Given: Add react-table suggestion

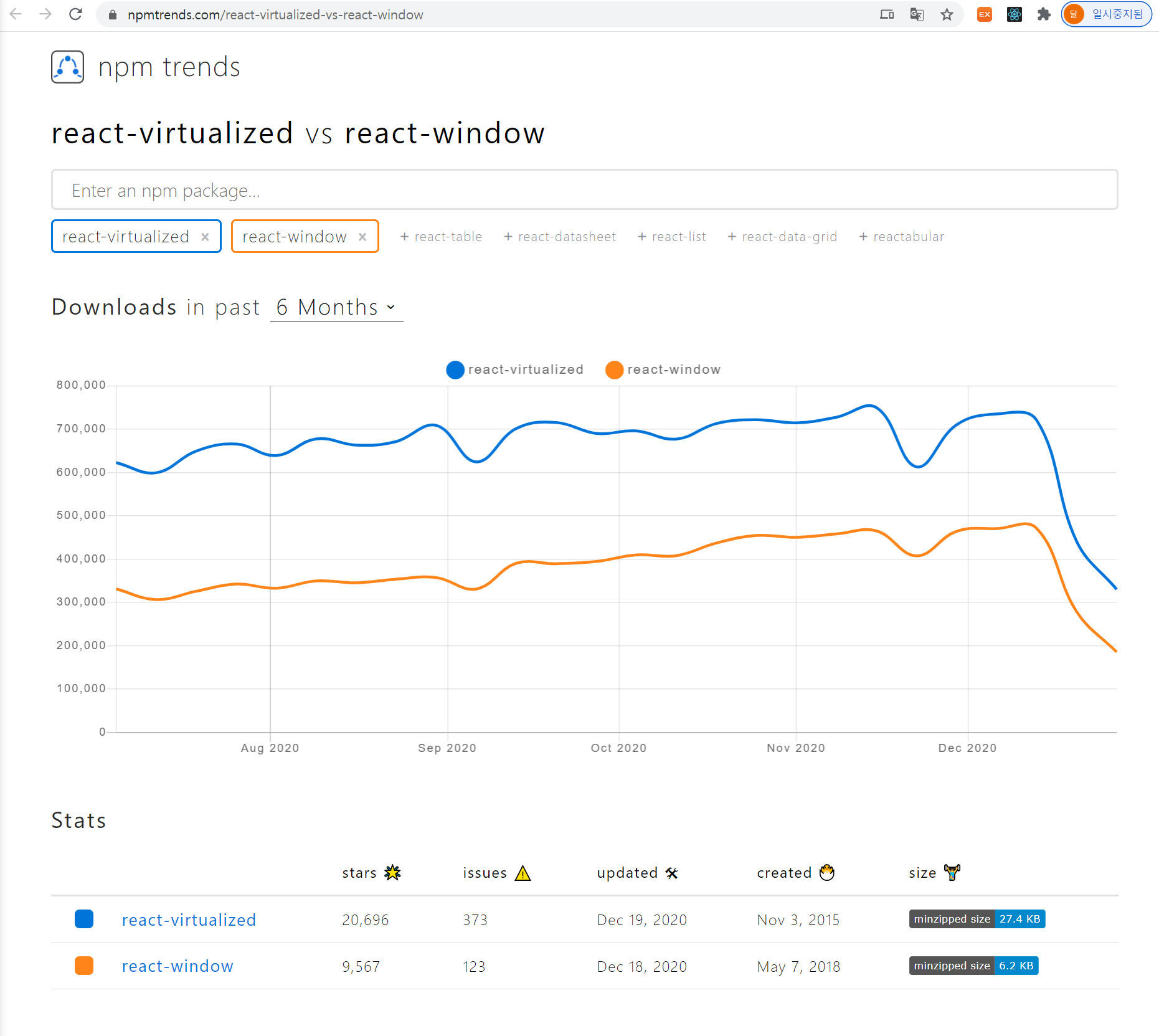Looking at the screenshot, I should [441, 237].
